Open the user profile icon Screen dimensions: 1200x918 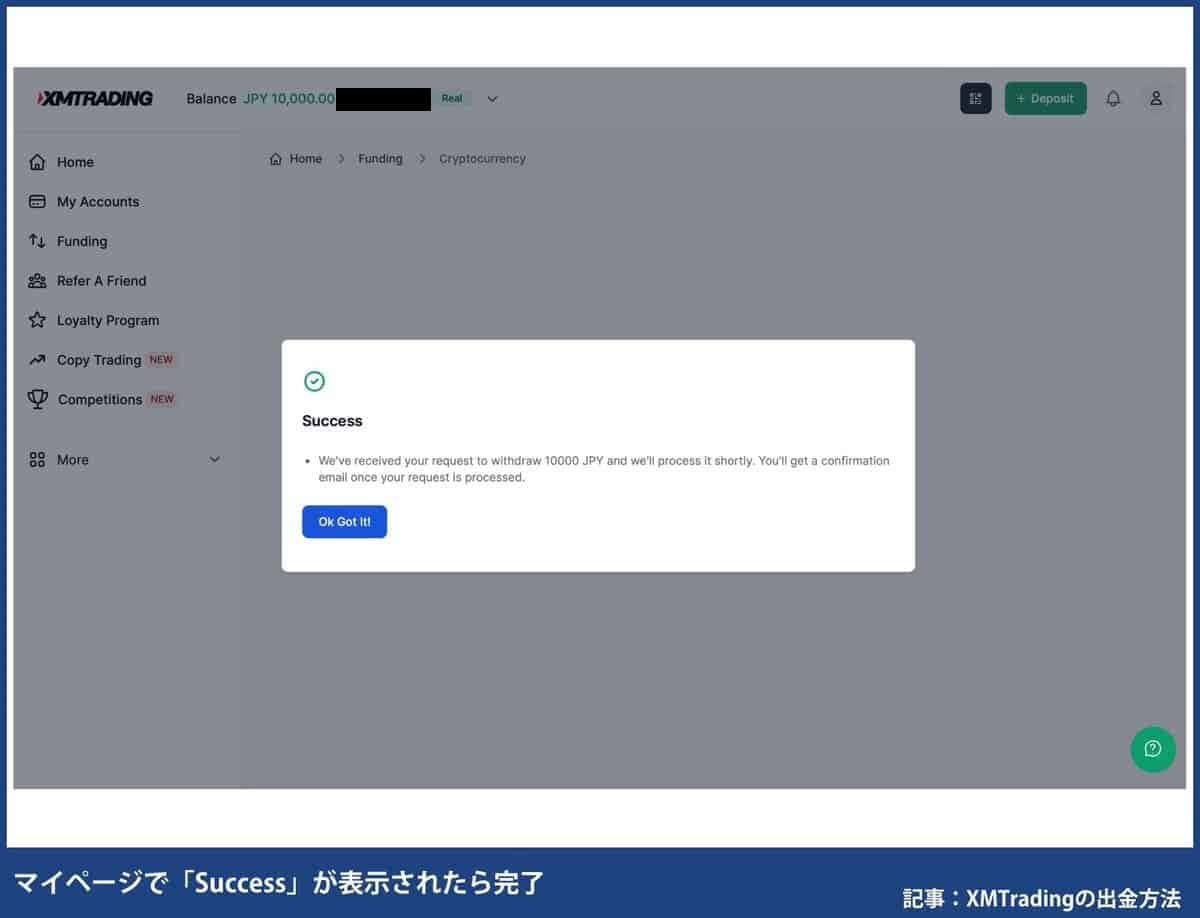tap(1156, 98)
